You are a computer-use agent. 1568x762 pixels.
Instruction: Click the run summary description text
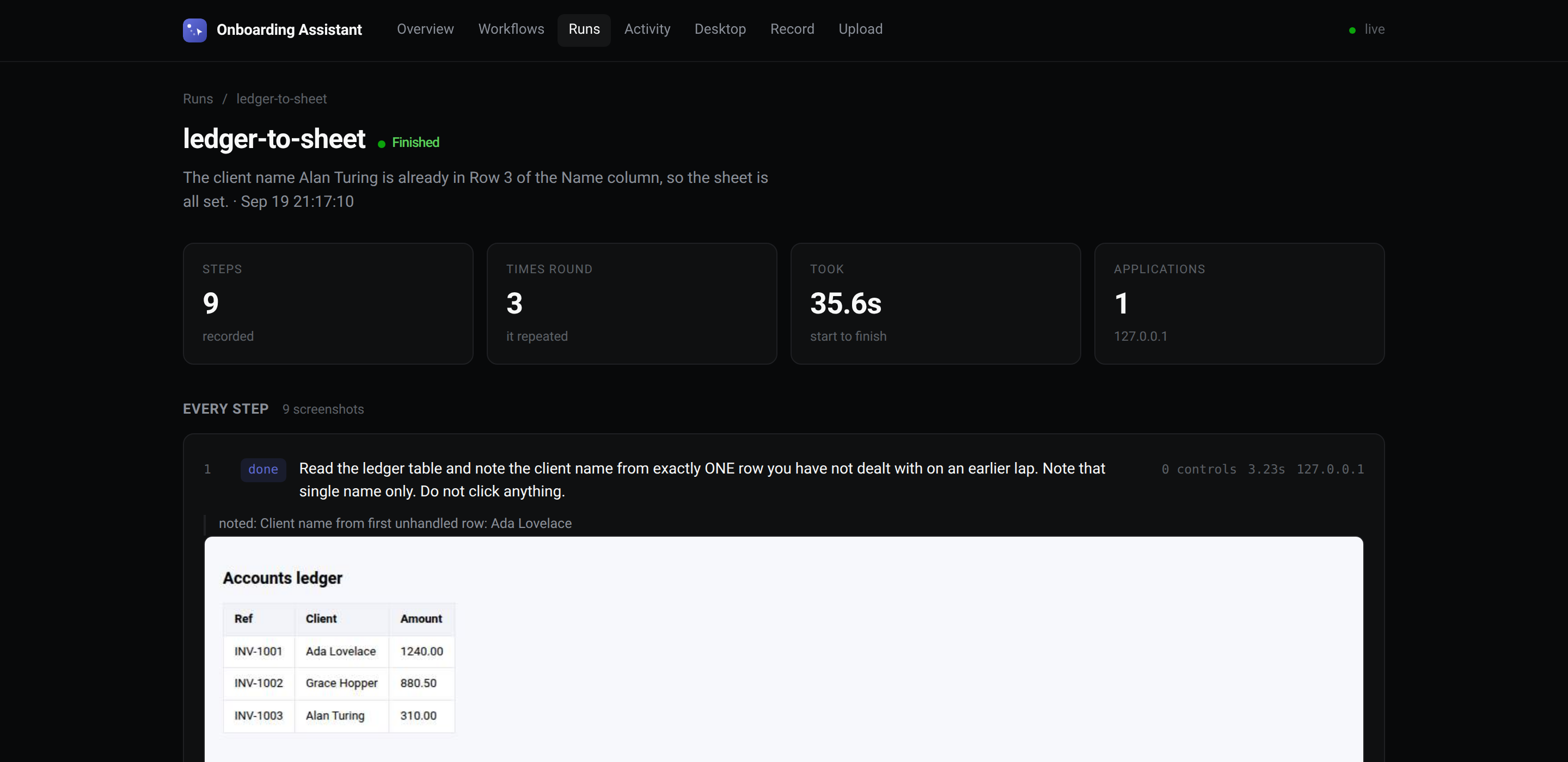tap(475, 189)
